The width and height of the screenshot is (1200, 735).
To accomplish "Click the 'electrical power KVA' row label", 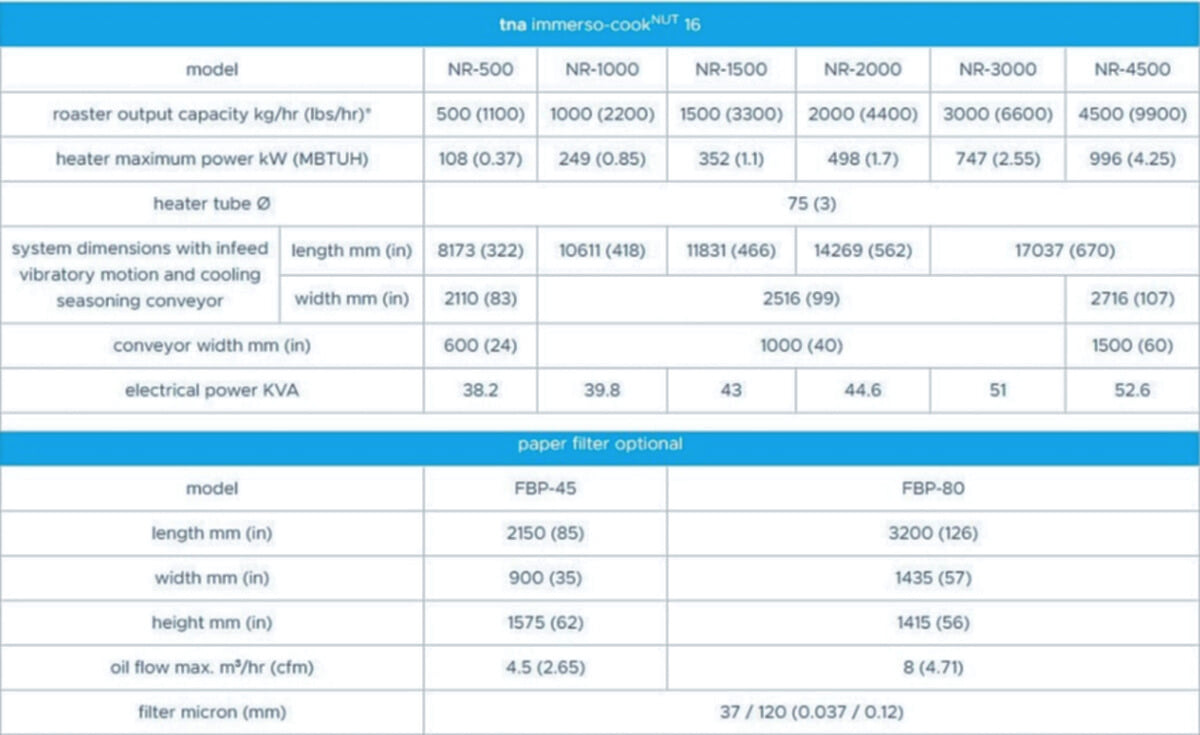I will coord(211,390).
